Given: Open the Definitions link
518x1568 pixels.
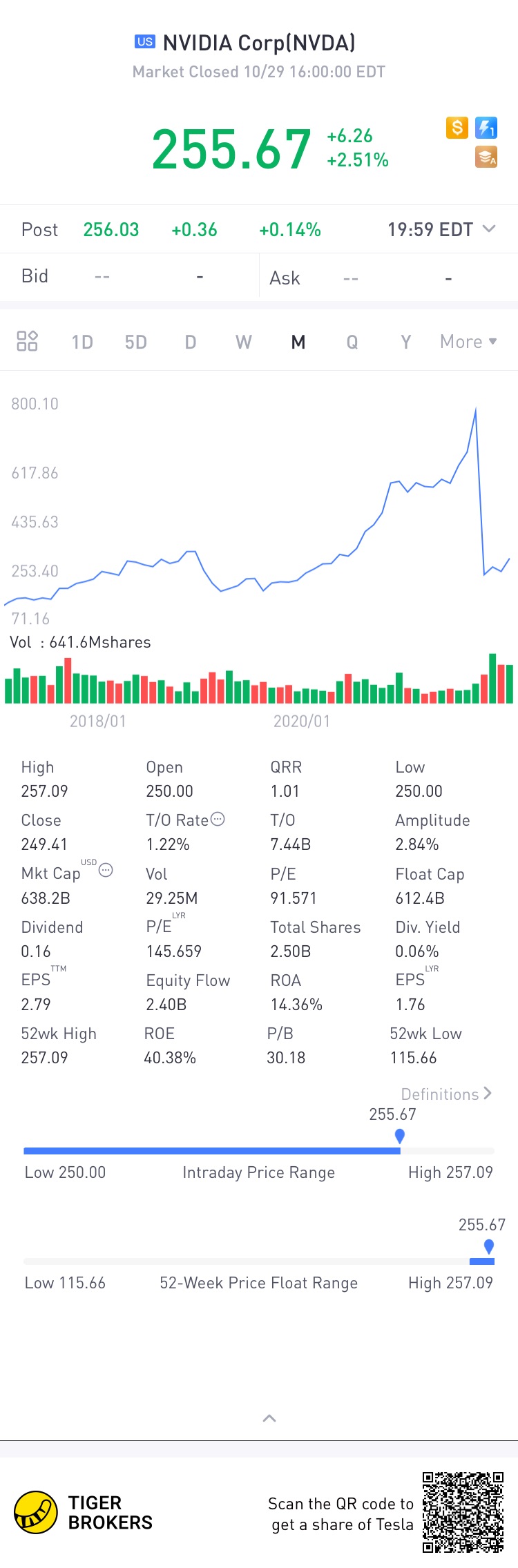Looking at the screenshot, I should [x=446, y=1094].
